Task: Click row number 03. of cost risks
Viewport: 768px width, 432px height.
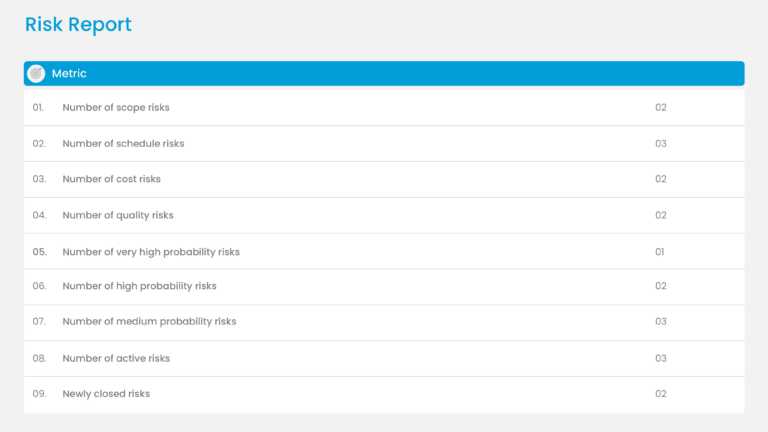Action: tap(39, 179)
